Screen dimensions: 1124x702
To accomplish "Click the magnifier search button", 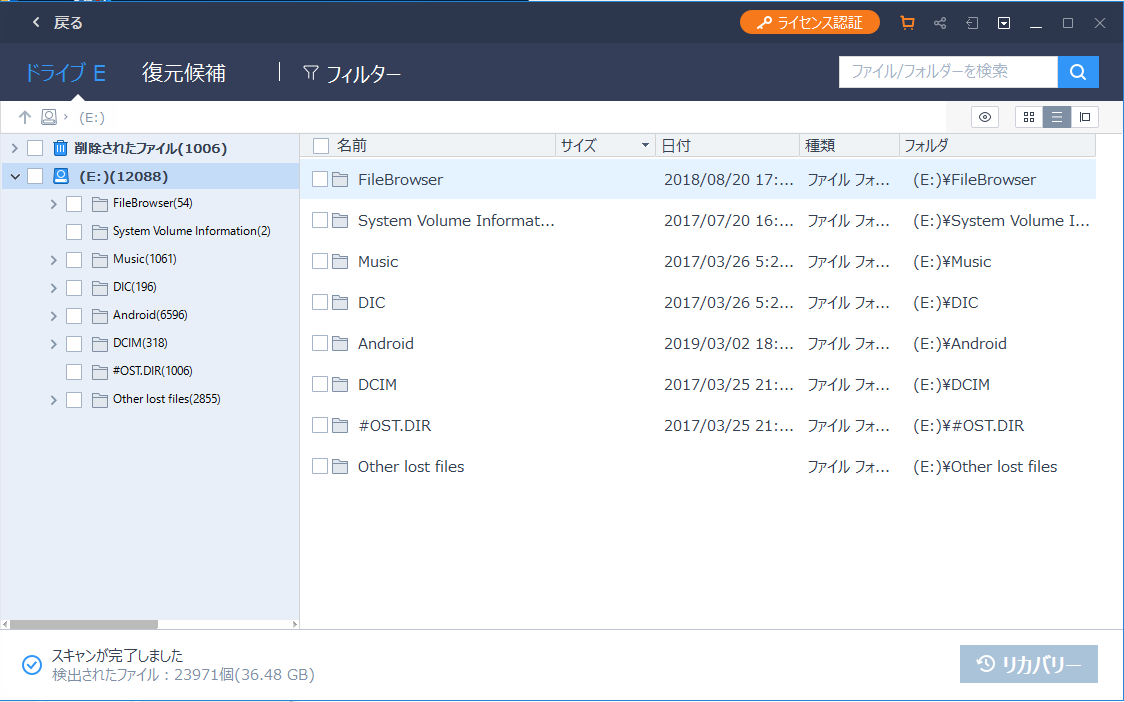I will tap(1078, 72).
